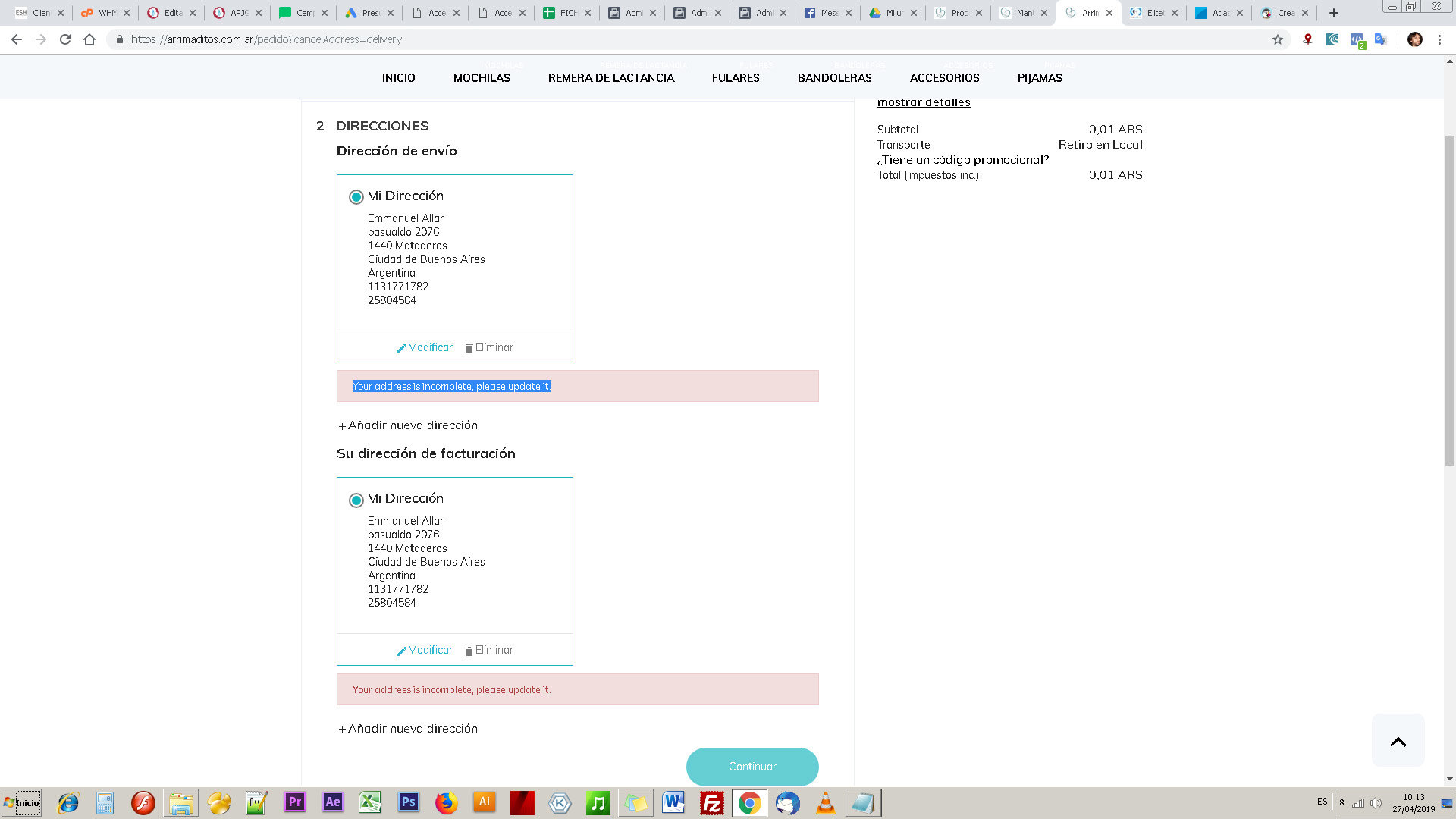Screen dimensions: 1456x819
Task: Expand 'Añadir nueva dirección' under shipping address
Action: 408,425
